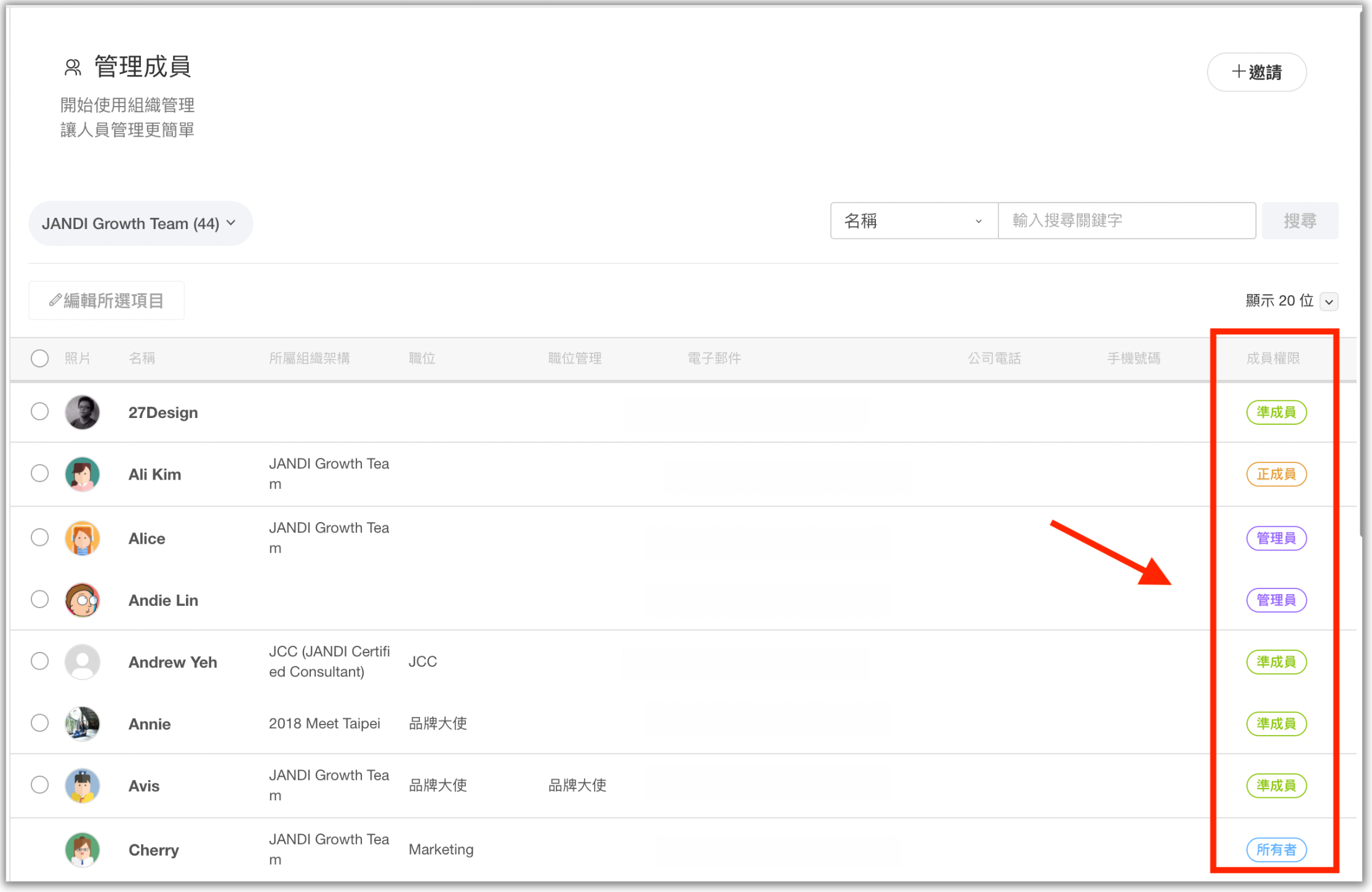Image resolution: width=1372 pixels, height=892 pixels.
Task: Click Cherry's green avatar icon
Action: [82, 850]
